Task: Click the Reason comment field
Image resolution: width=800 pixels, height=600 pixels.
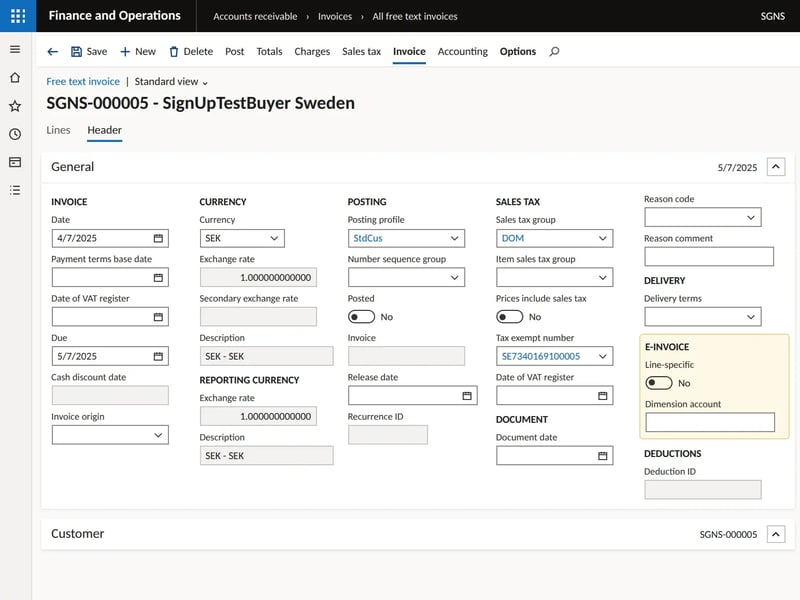Action: [709, 257]
